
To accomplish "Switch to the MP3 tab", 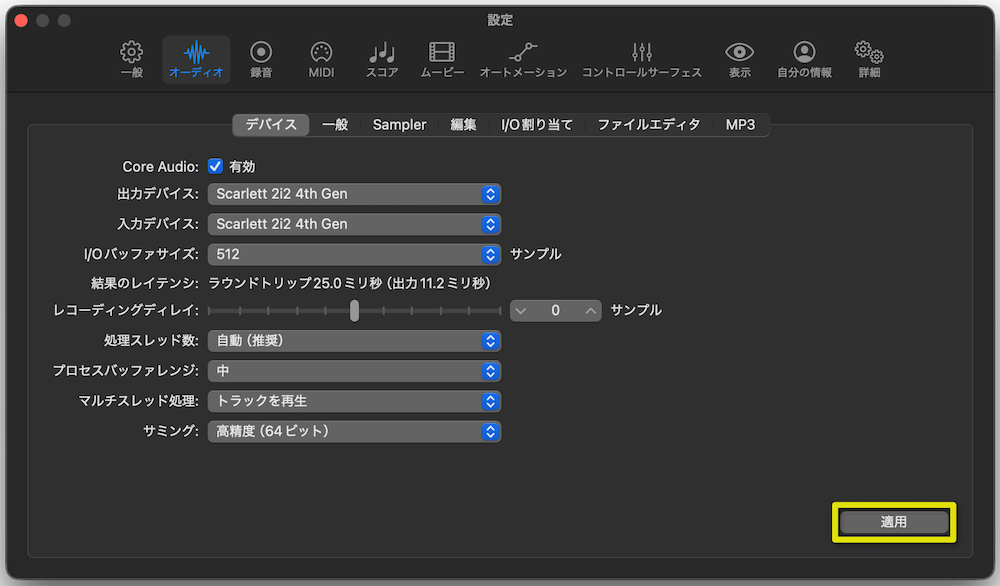I will [x=740, y=124].
